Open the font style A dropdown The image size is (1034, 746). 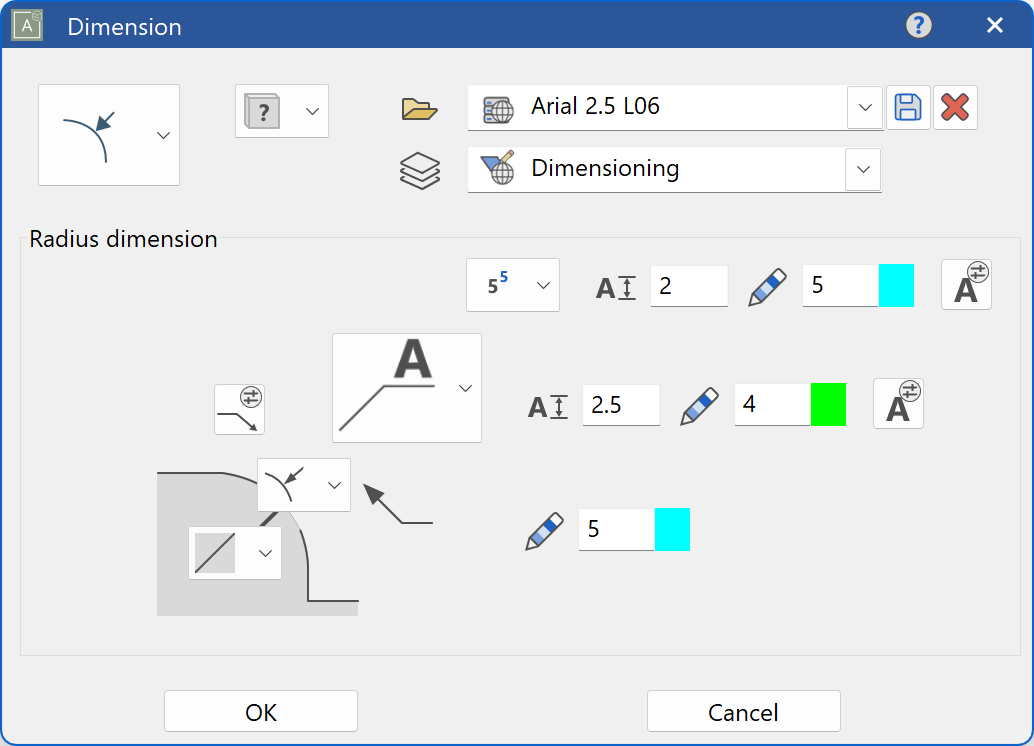click(x=406, y=387)
